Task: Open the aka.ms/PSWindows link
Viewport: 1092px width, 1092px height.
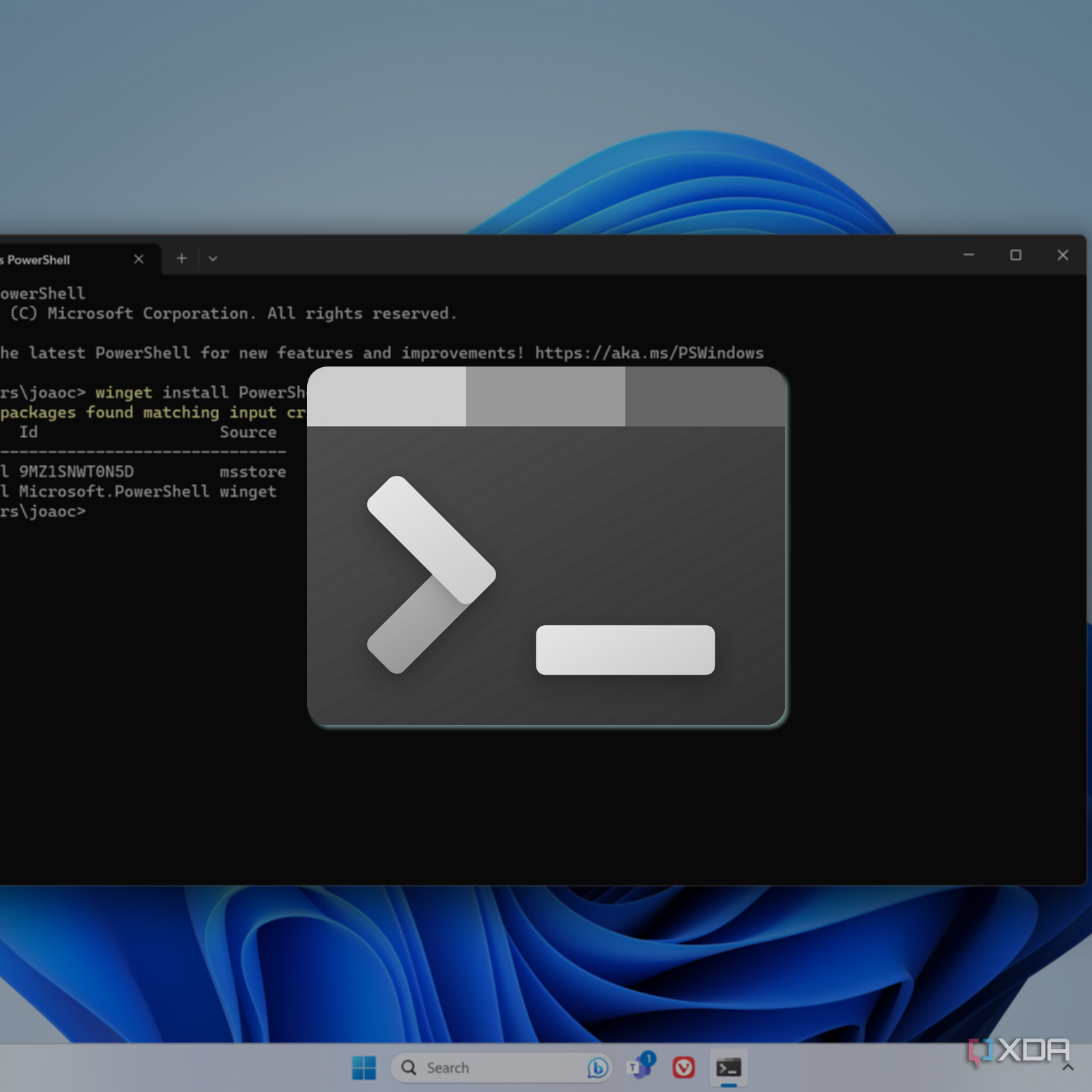Action: point(648,353)
